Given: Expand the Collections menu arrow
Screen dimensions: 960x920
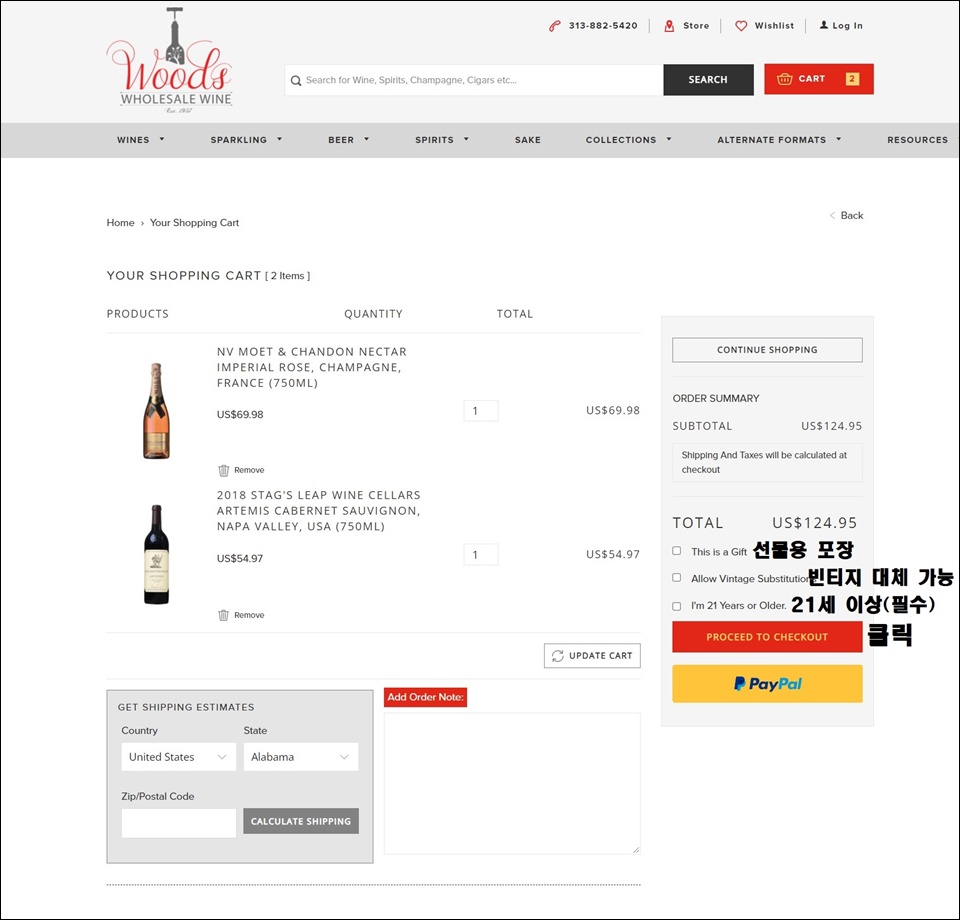Looking at the screenshot, I should (669, 140).
